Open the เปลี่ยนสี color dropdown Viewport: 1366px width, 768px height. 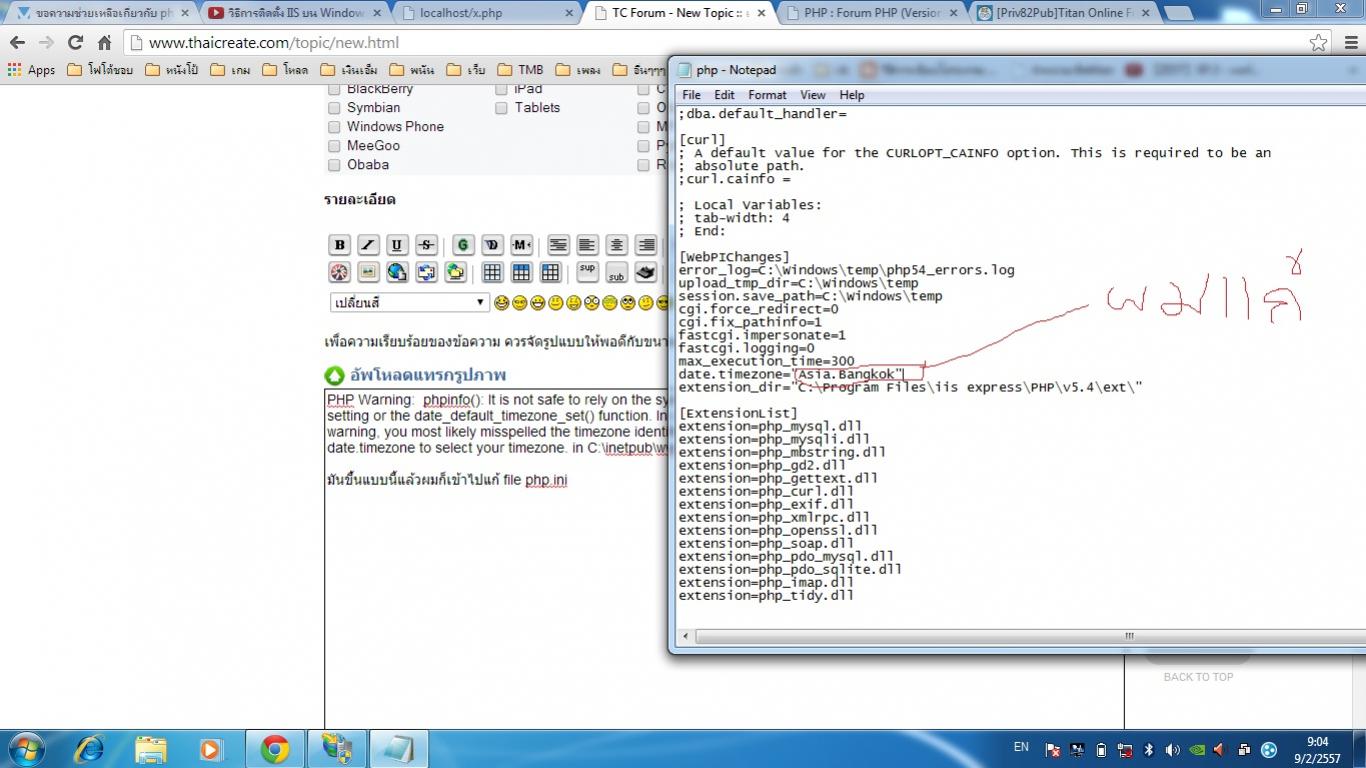(x=408, y=302)
